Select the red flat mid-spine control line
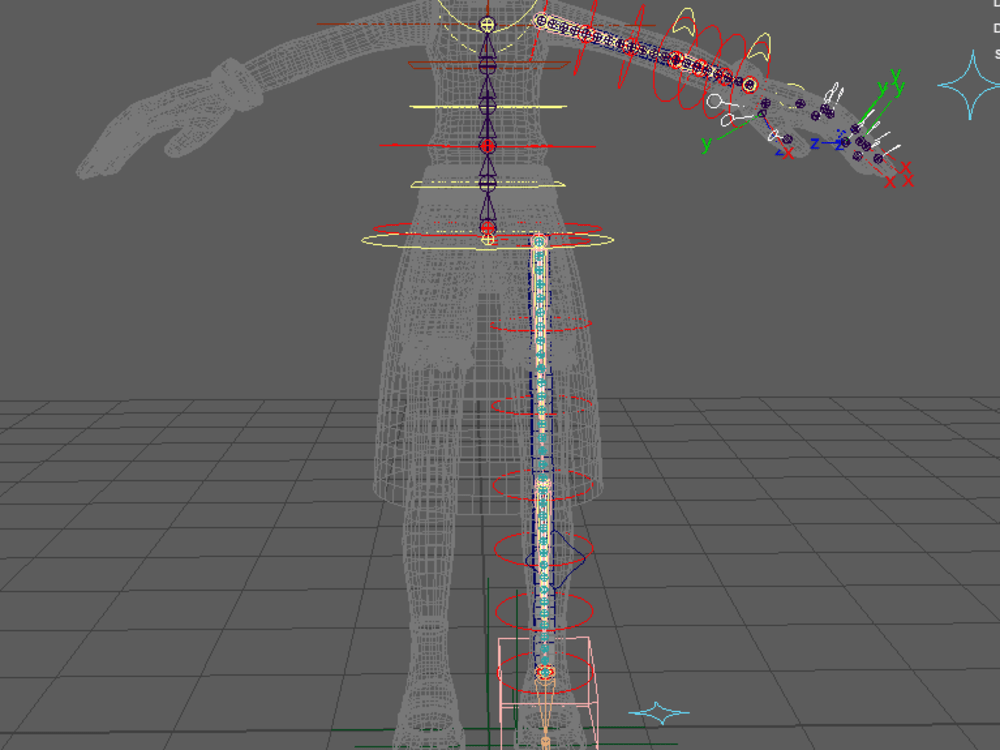1000x750 pixels. click(x=488, y=146)
